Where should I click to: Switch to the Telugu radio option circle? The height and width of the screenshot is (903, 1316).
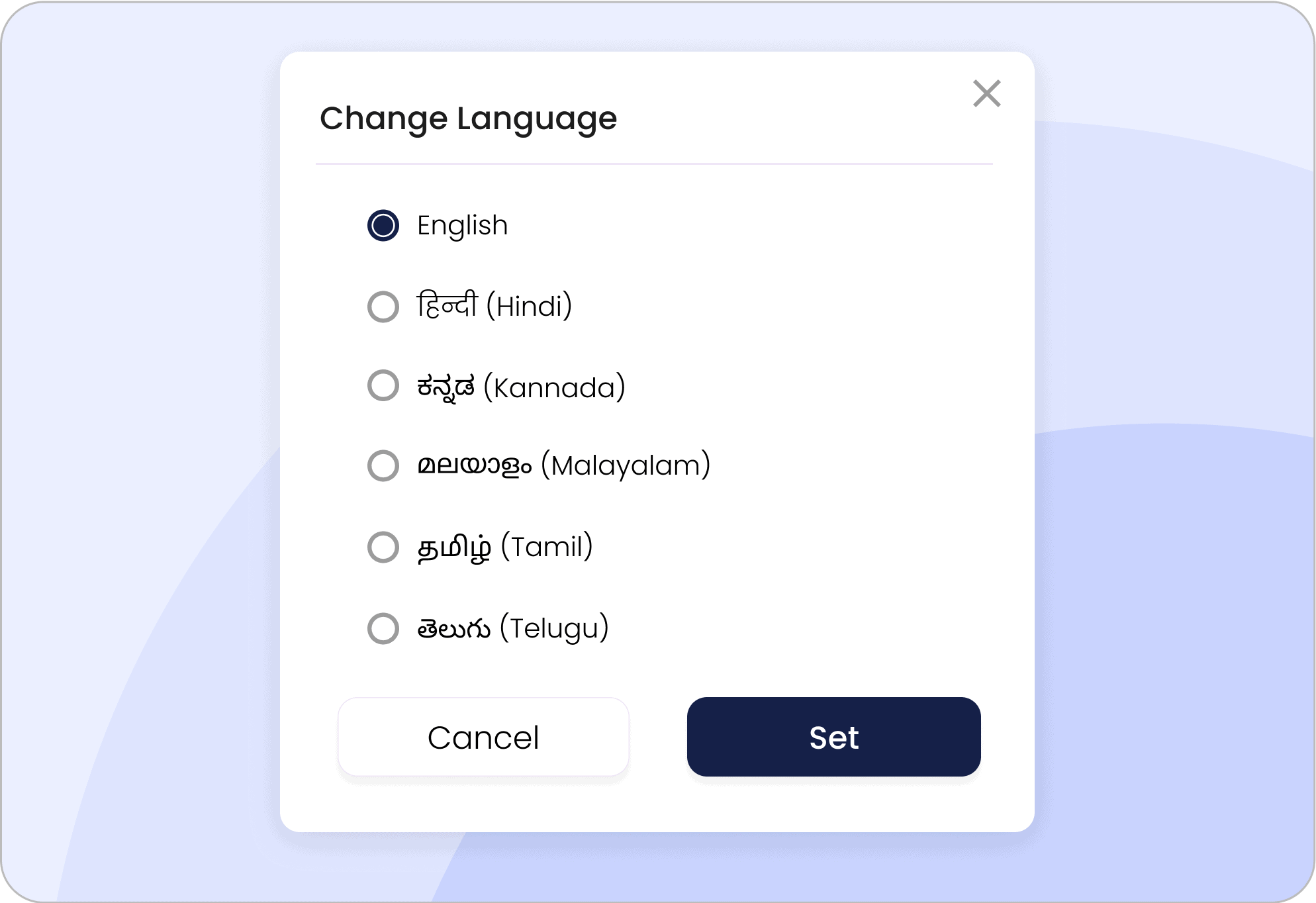tap(383, 628)
